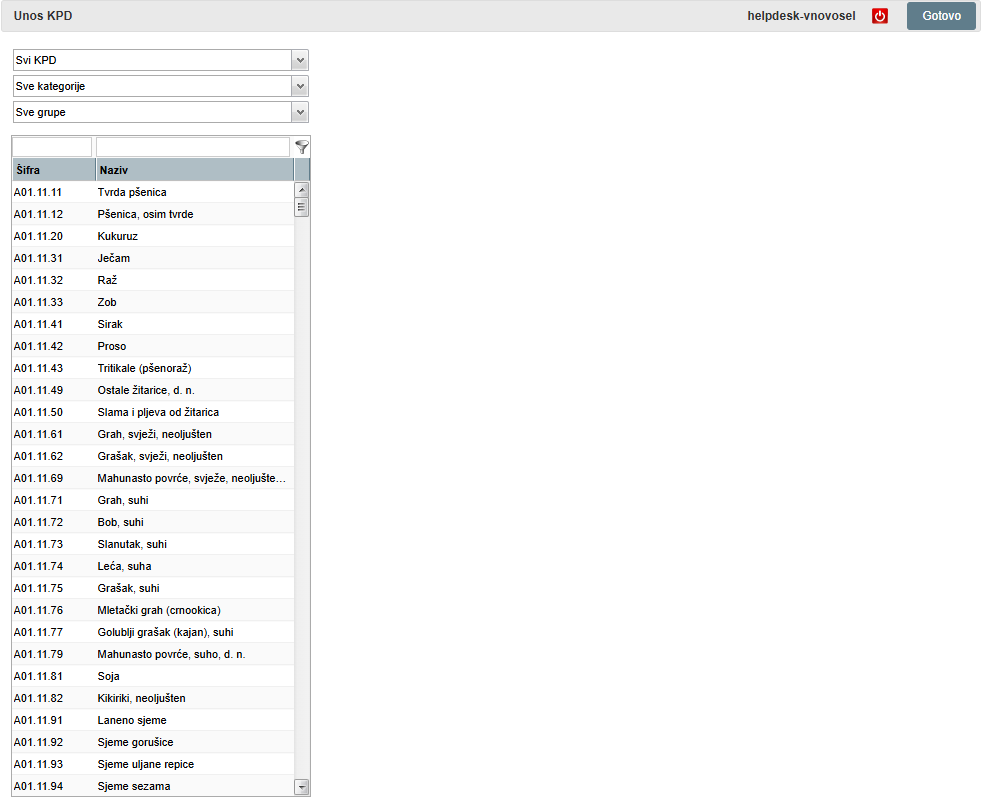Click the scrollbar down arrow
The image size is (983, 812).
[302, 788]
